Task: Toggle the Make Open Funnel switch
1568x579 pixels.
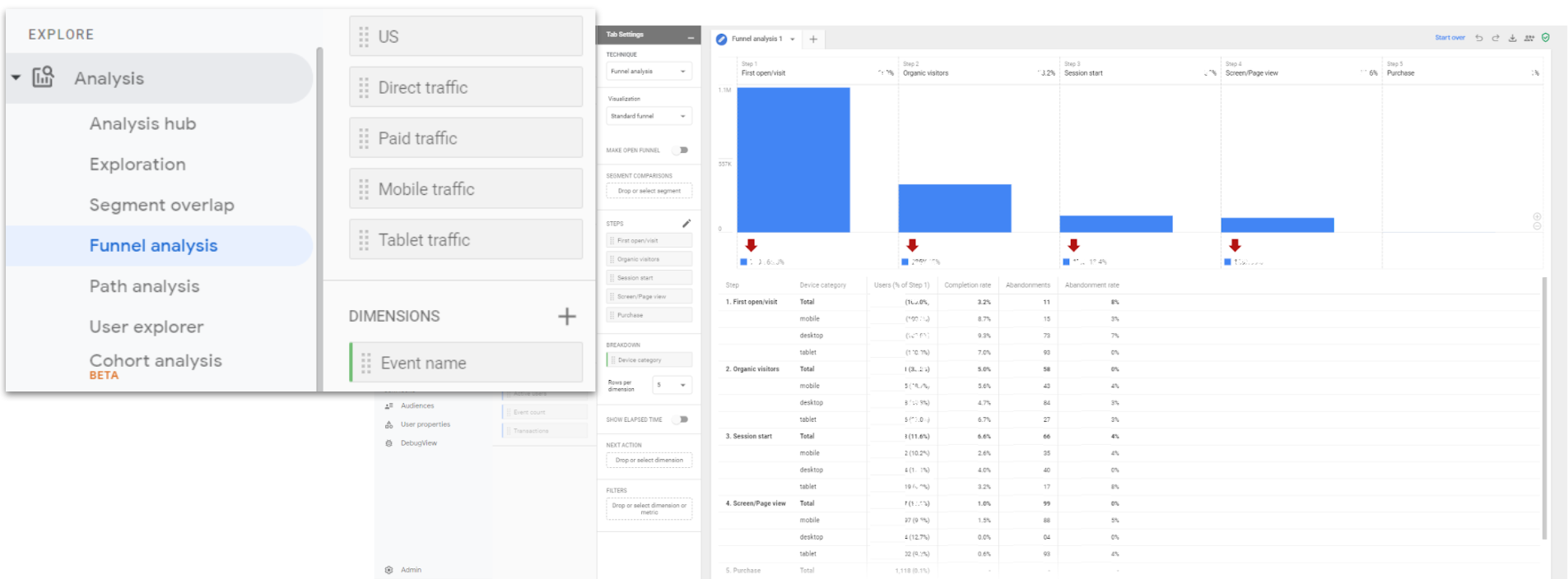Action: pyautogui.click(x=681, y=151)
